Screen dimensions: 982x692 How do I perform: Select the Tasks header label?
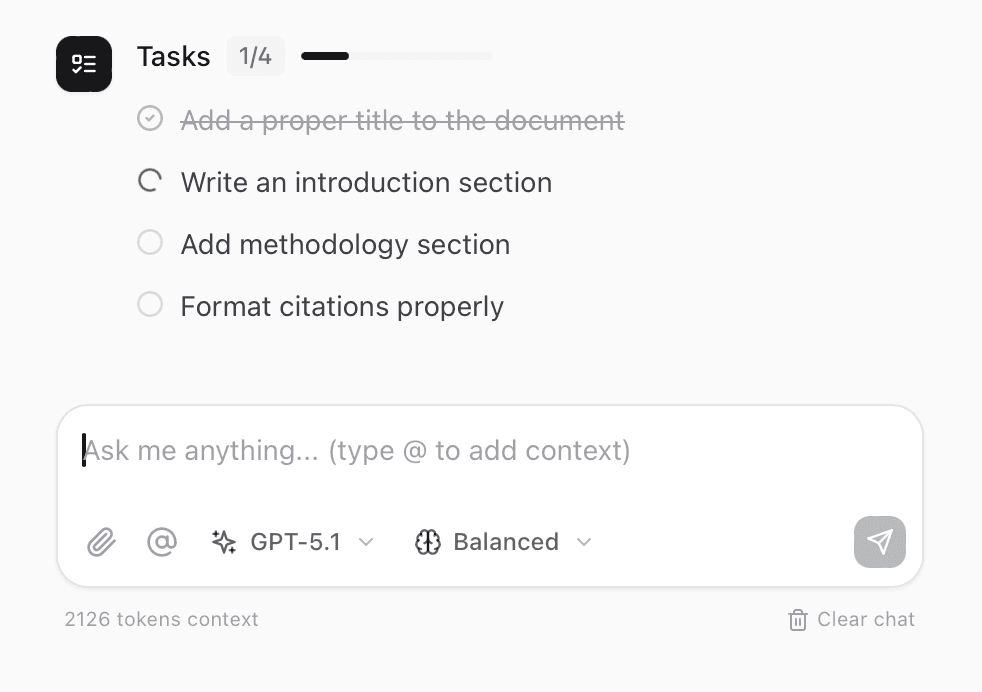click(173, 57)
